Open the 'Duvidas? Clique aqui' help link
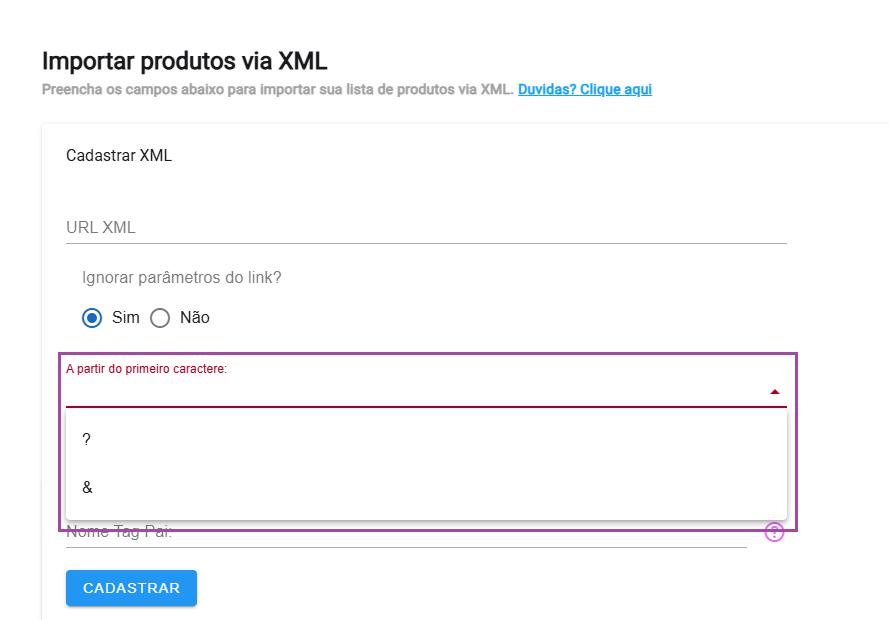Viewport: 889px width, 620px height. (585, 90)
